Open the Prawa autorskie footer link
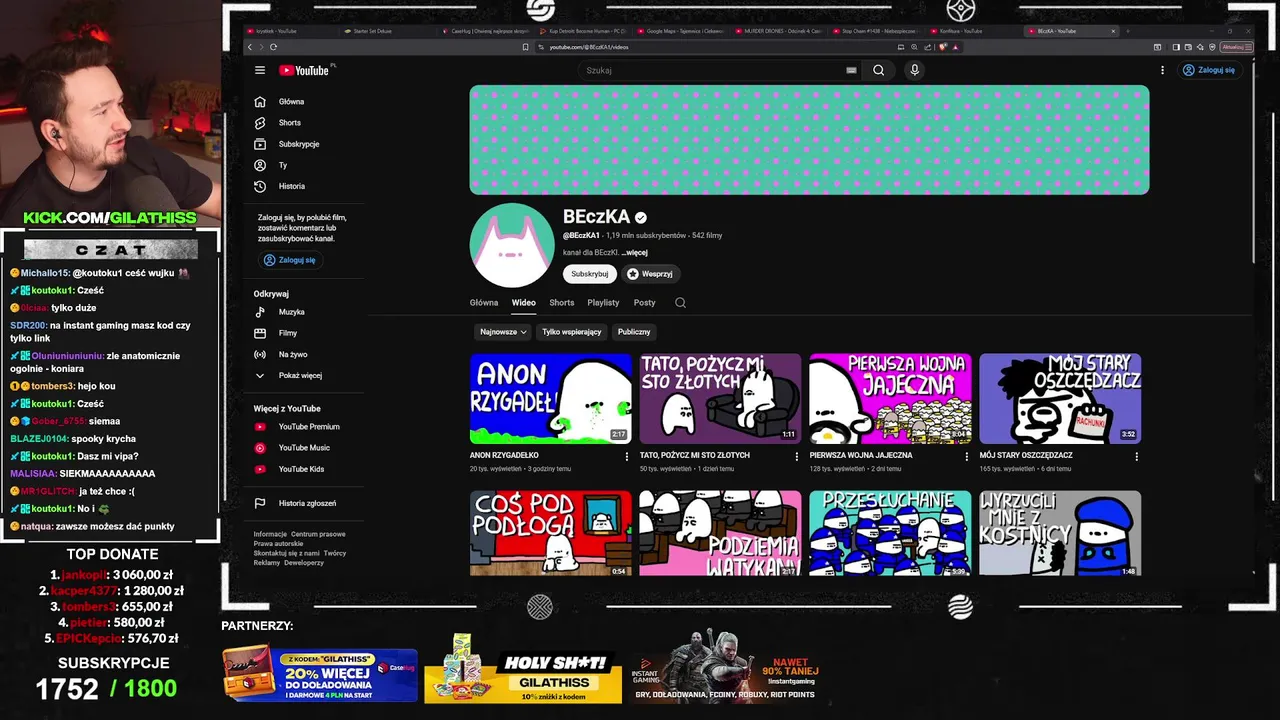The width and height of the screenshot is (1280, 720). pos(278,544)
